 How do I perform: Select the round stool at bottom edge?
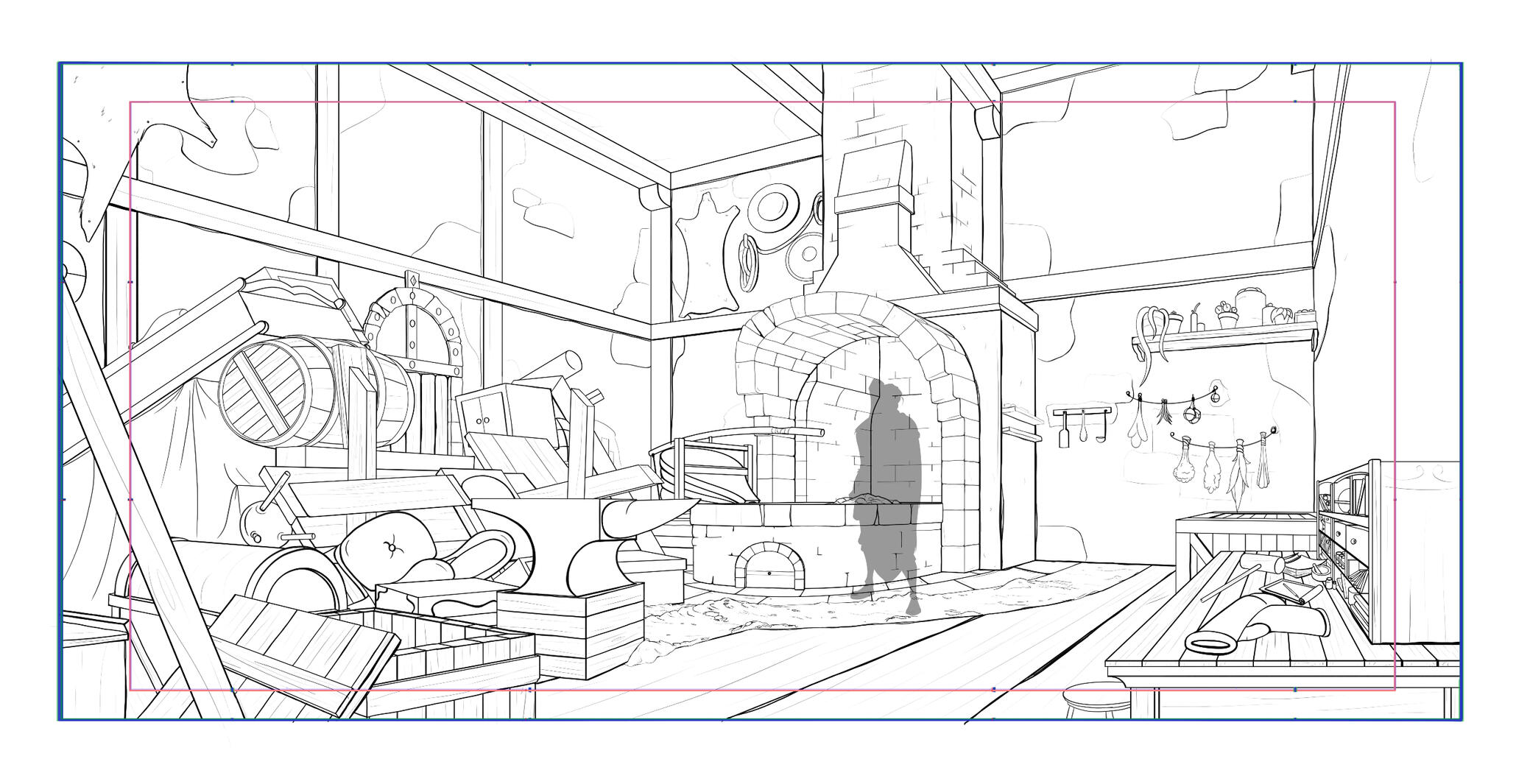tap(1097, 699)
